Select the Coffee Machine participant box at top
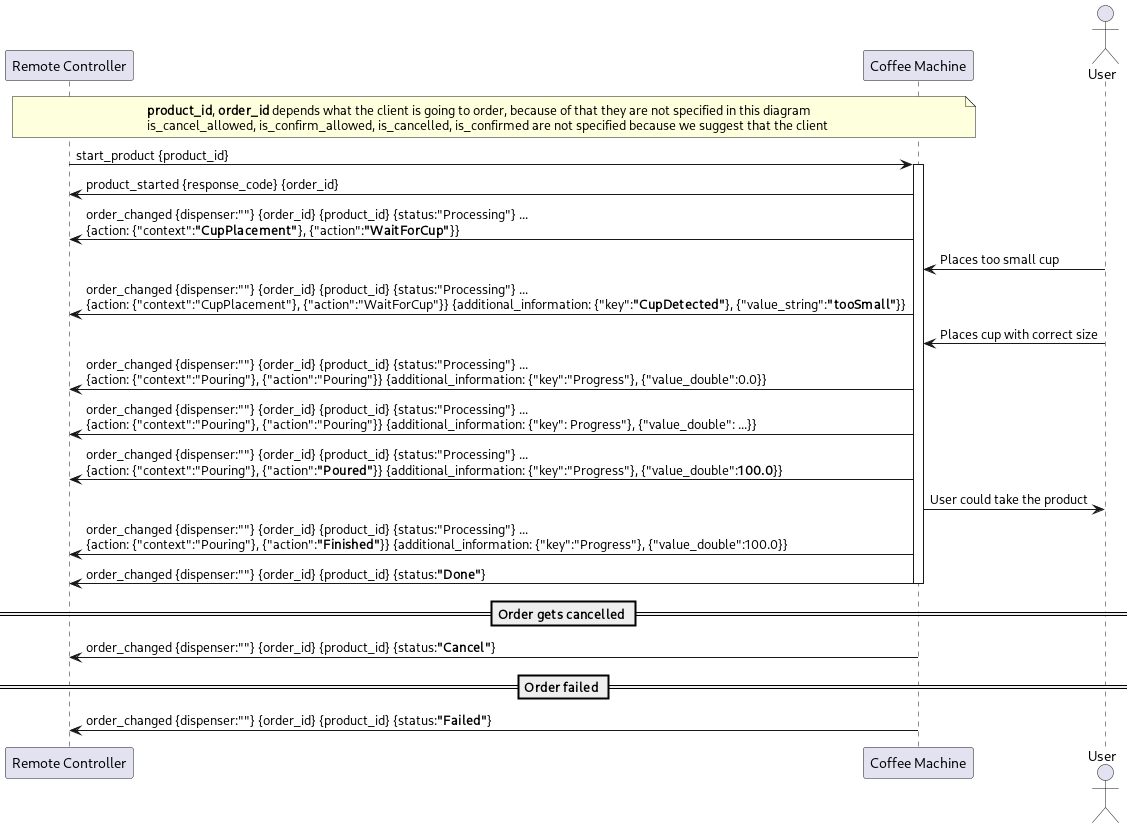The image size is (1133, 828). 917,65
